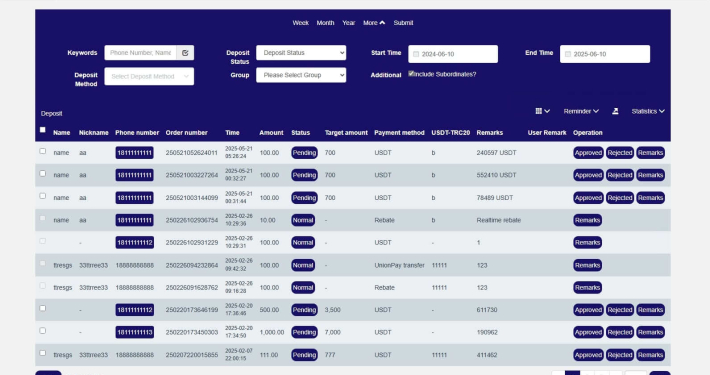
Task: Click remark text 552410 USDT
Action: tap(496, 175)
